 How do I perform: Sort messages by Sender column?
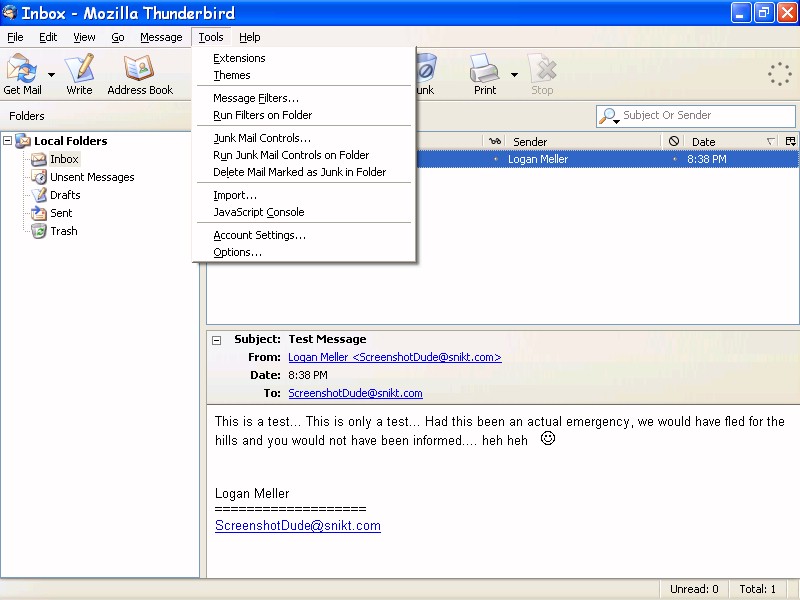583,141
